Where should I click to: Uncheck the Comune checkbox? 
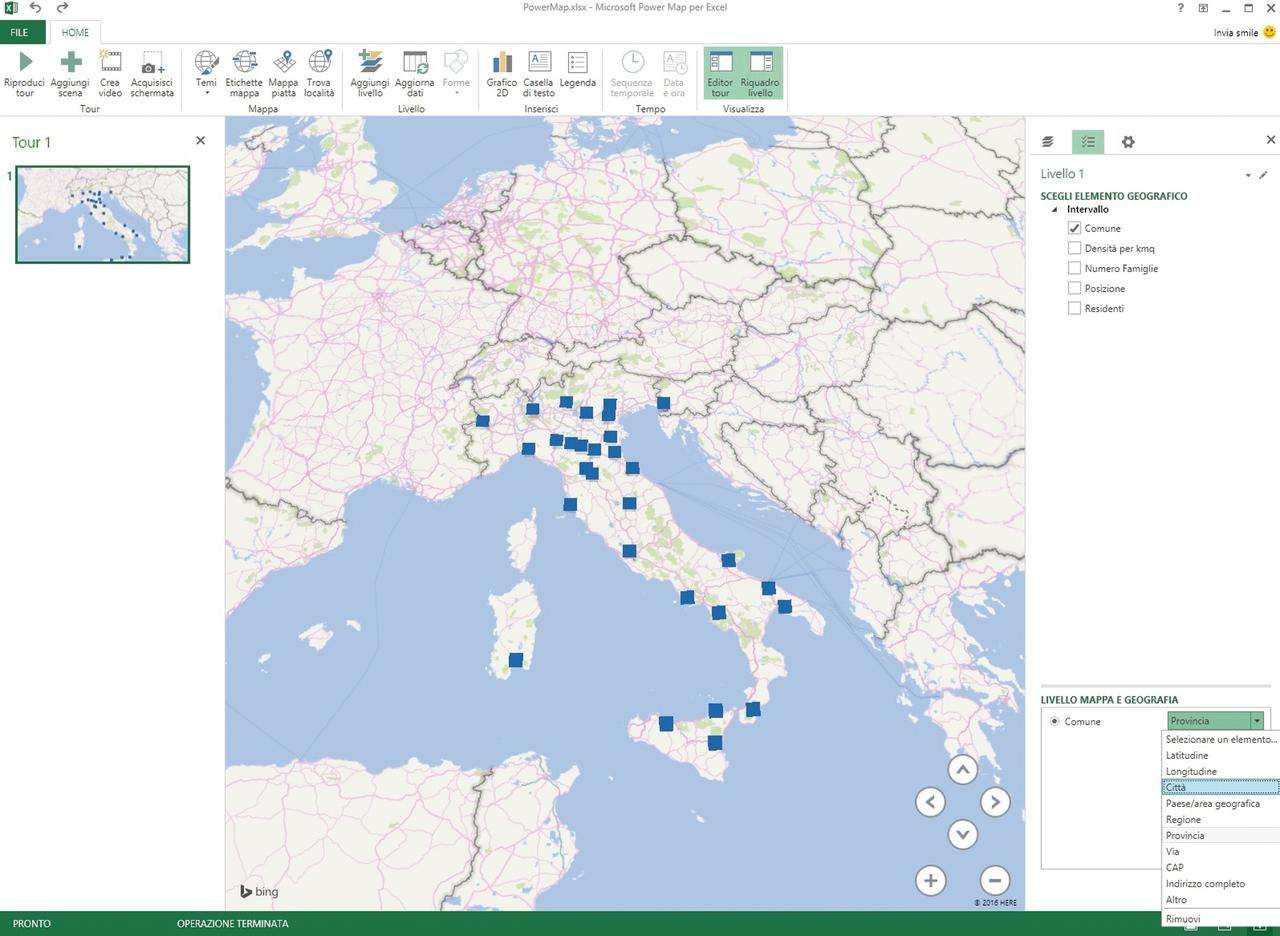pyautogui.click(x=1075, y=228)
